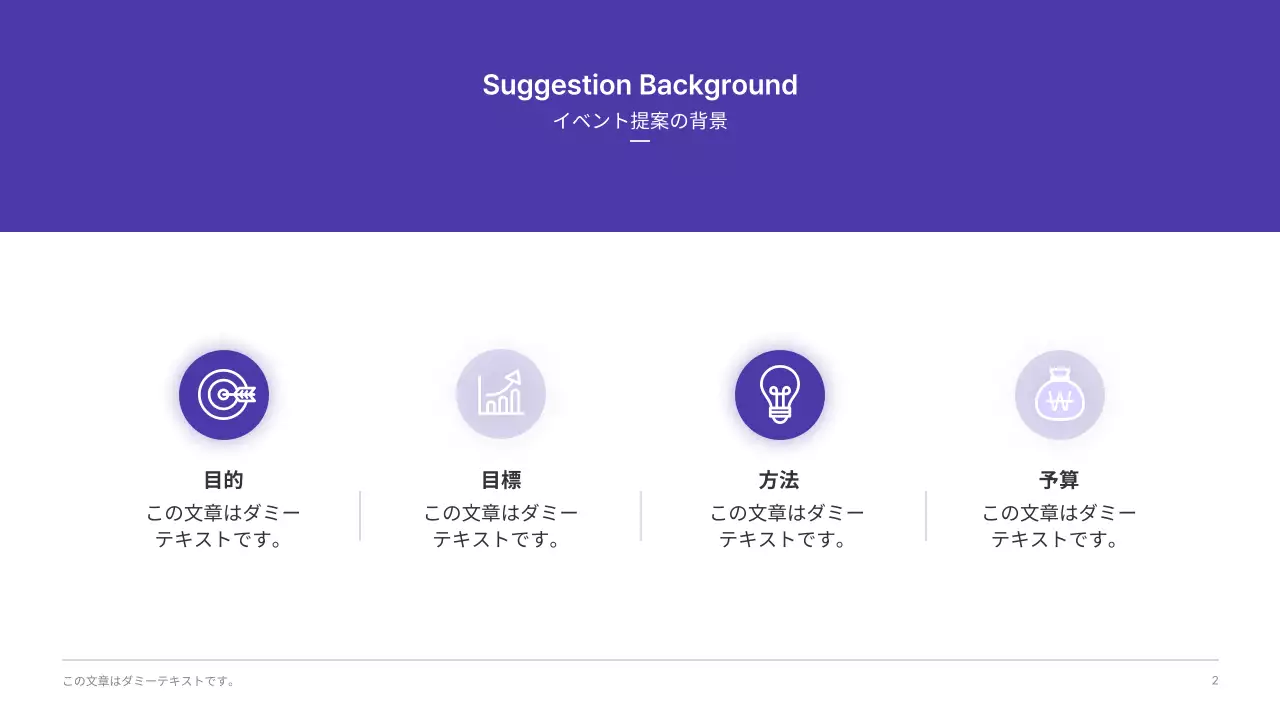
Task: Select the 予算 heading
Action: coord(1059,480)
